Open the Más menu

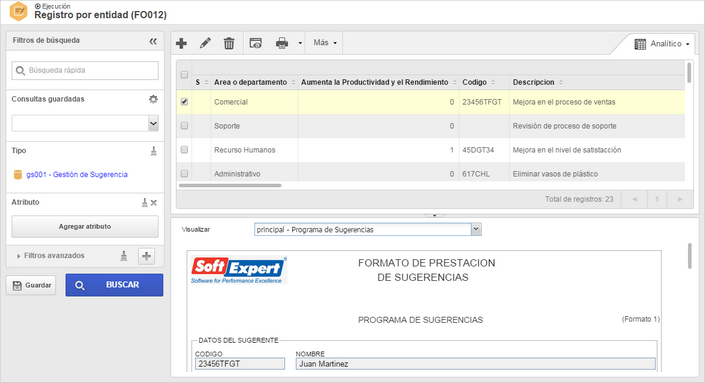pos(325,43)
